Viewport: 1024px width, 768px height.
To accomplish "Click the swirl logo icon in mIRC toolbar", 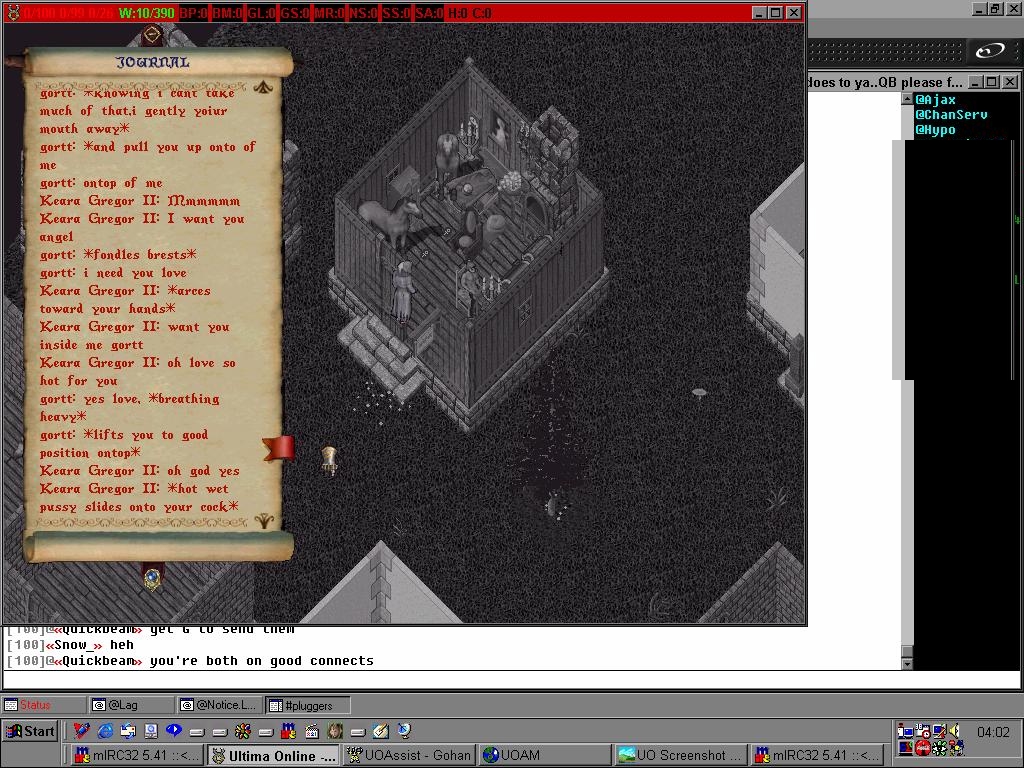I will 990,51.
